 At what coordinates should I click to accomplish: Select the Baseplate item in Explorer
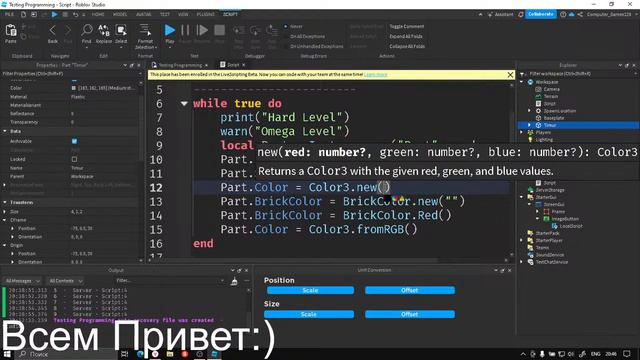(550, 118)
